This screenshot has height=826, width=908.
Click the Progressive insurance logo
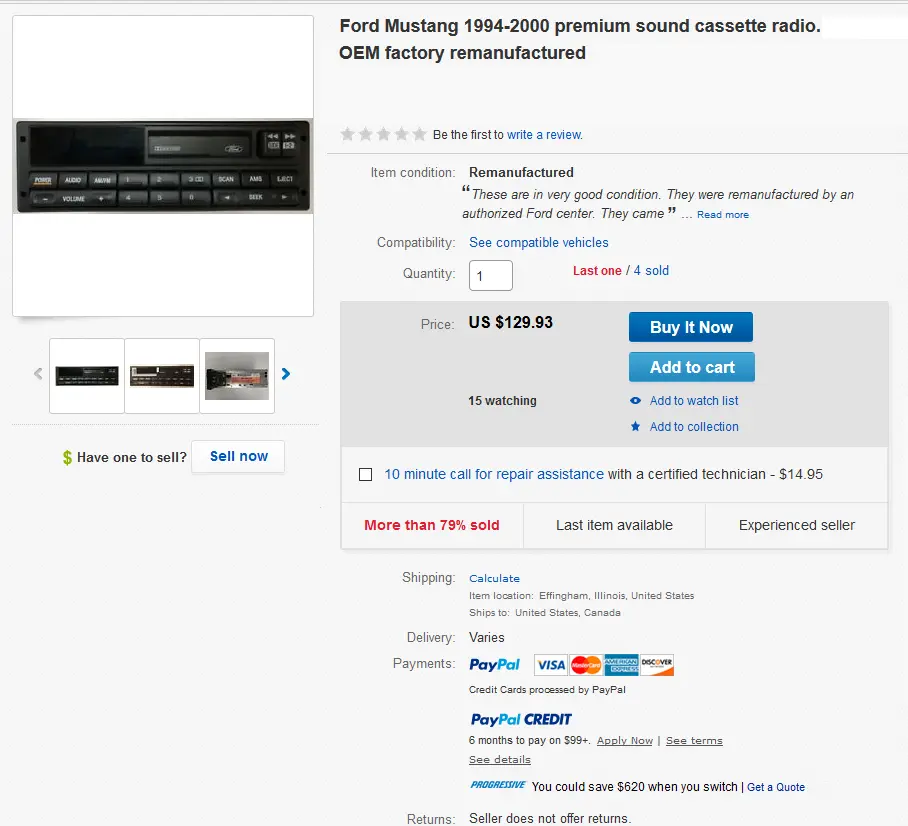coord(498,785)
